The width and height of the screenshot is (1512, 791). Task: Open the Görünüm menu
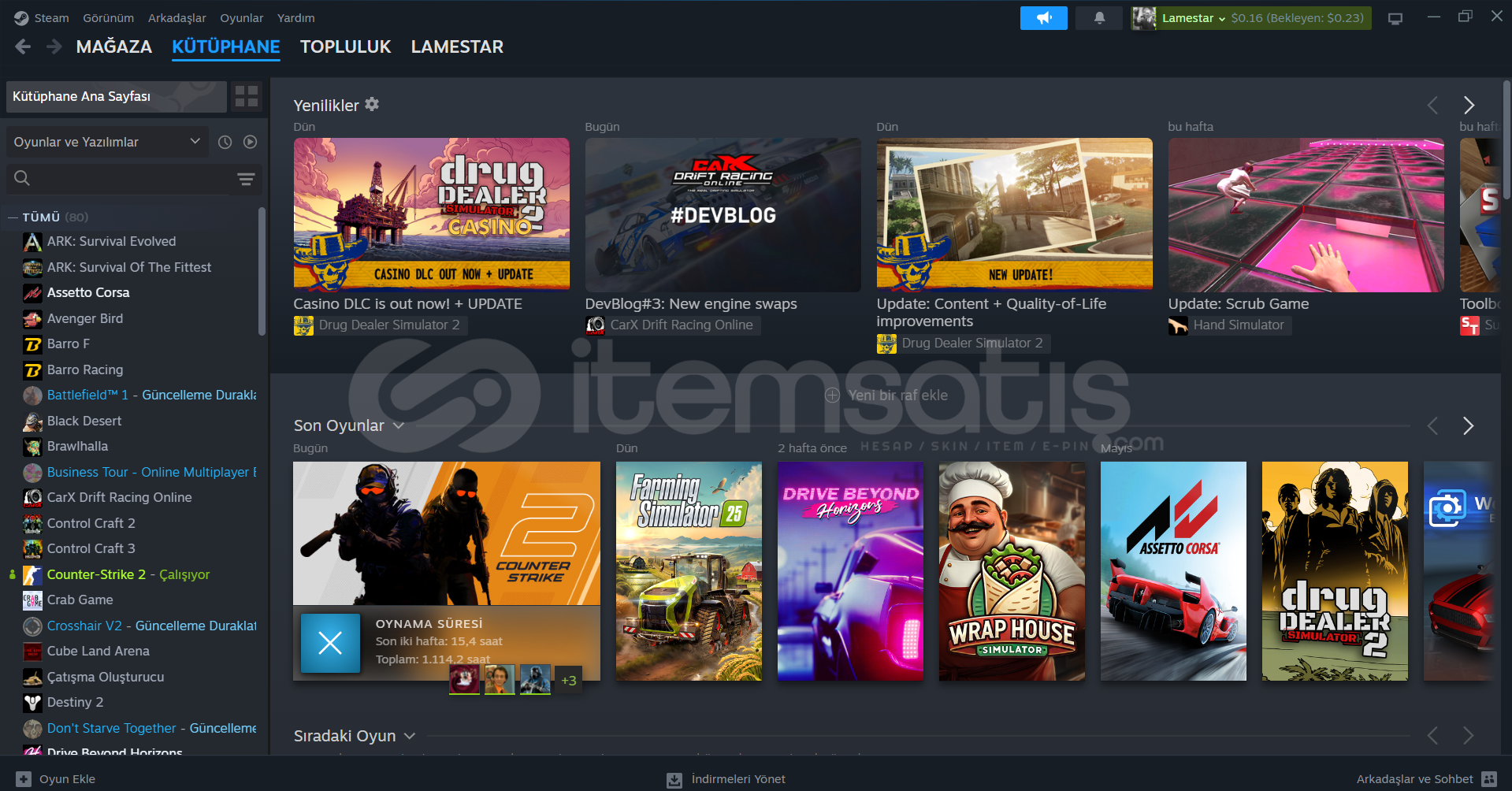[108, 18]
